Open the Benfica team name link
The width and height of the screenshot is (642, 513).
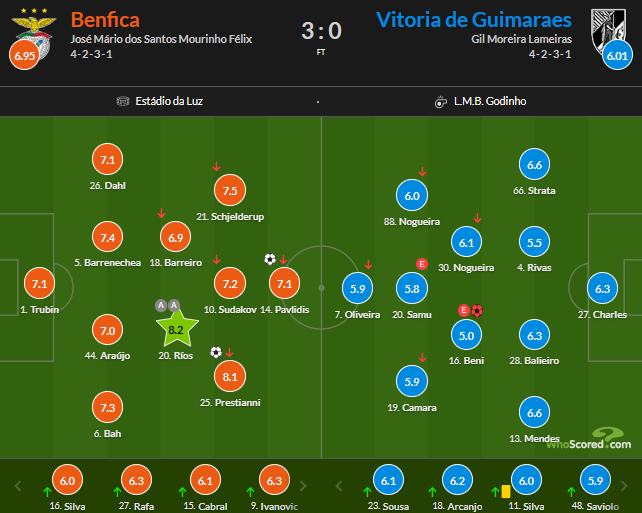coord(105,20)
